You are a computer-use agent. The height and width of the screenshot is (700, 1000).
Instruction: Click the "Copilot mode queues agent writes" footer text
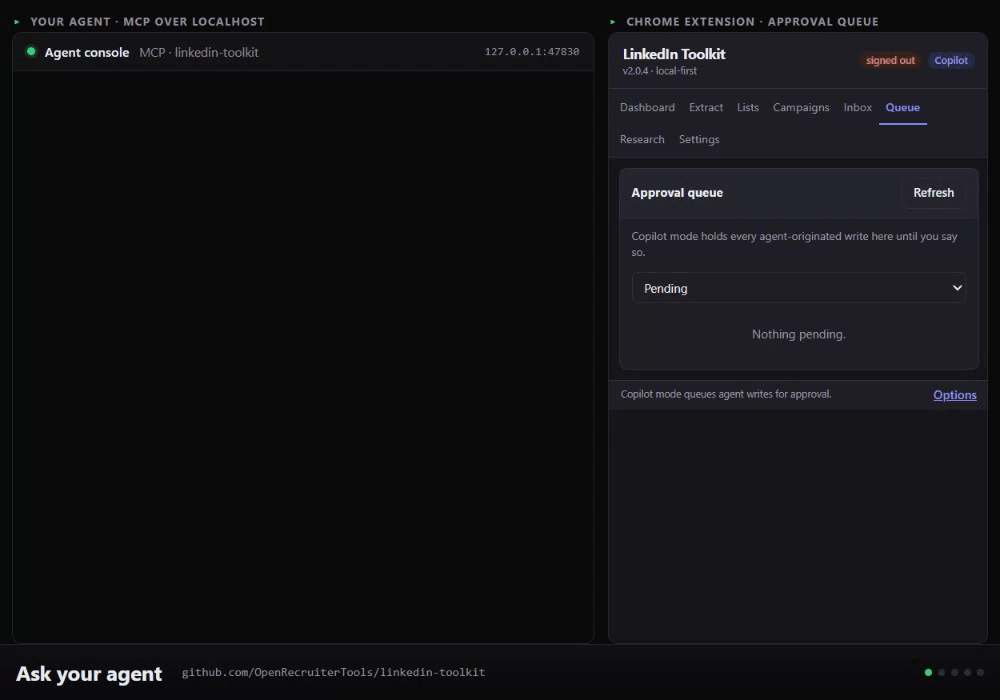(x=726, y=394)
